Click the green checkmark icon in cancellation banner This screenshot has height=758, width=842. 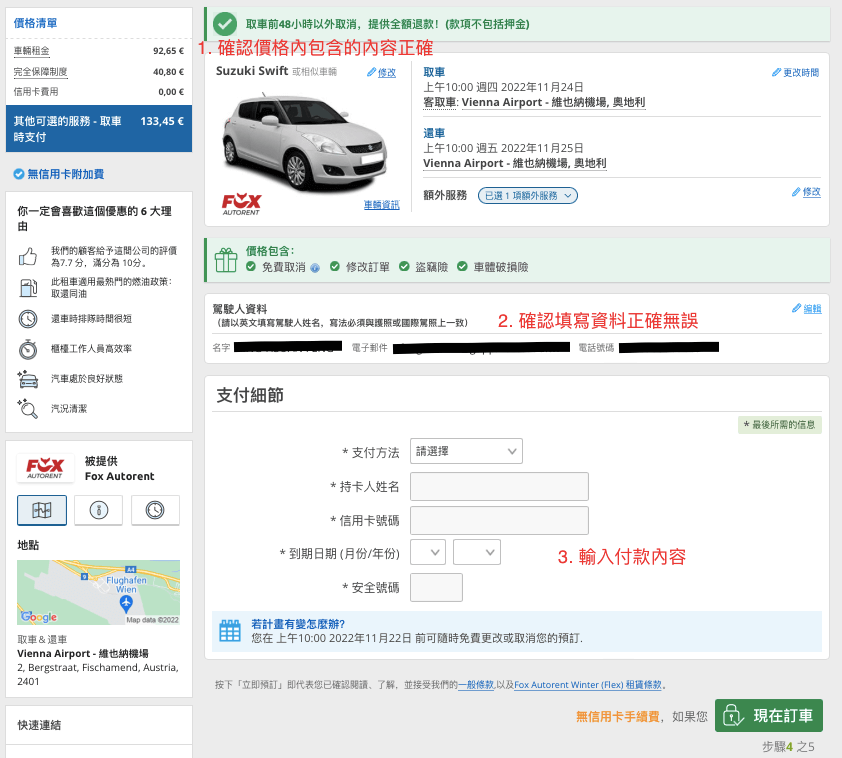(225, 24)
